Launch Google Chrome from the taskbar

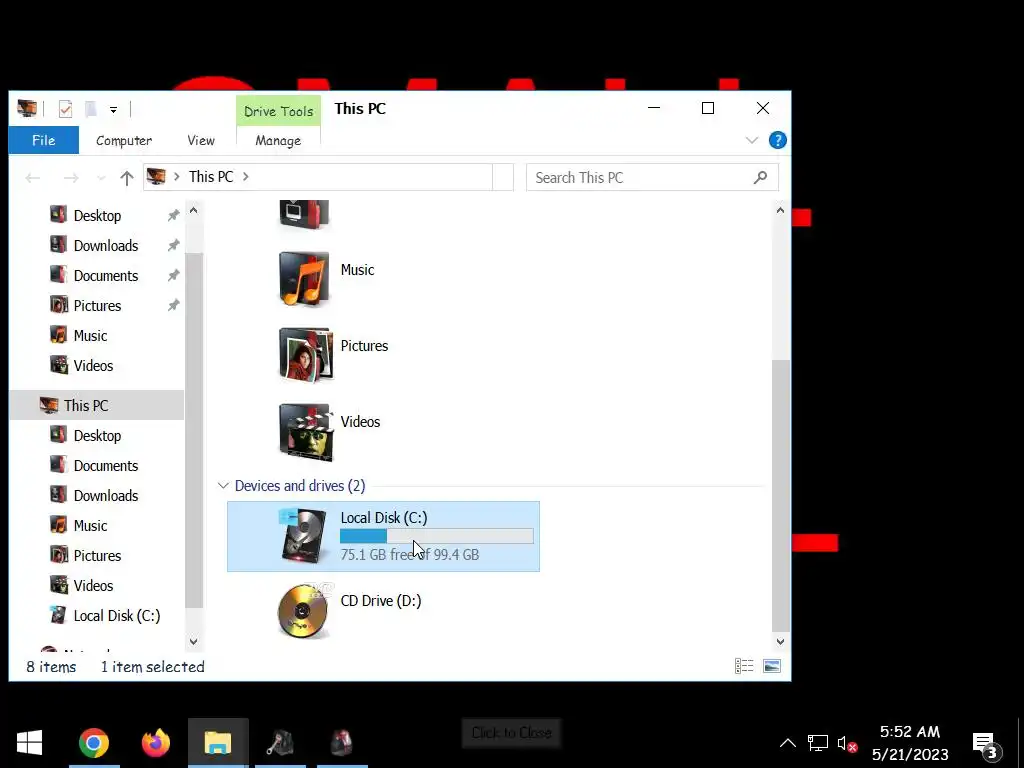tap(94, 743)
